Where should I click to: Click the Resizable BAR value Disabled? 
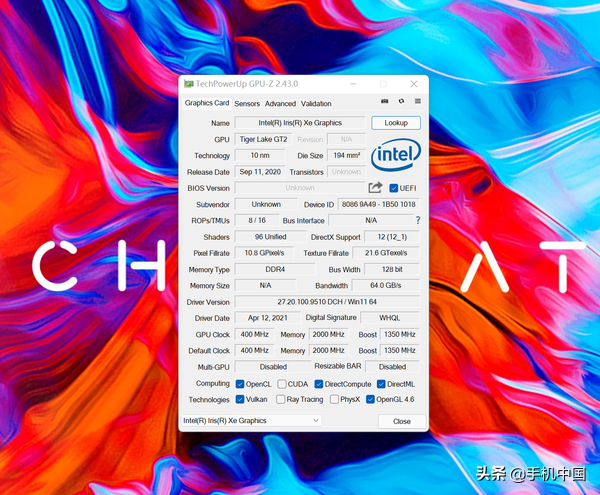pos(393,367)
